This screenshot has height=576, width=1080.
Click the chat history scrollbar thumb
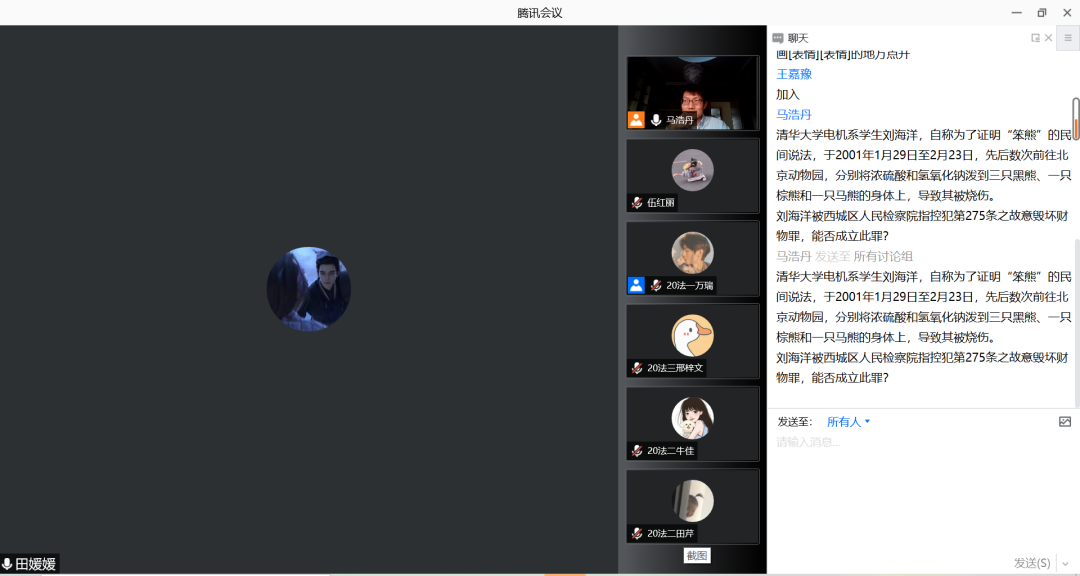(1076, 119)
